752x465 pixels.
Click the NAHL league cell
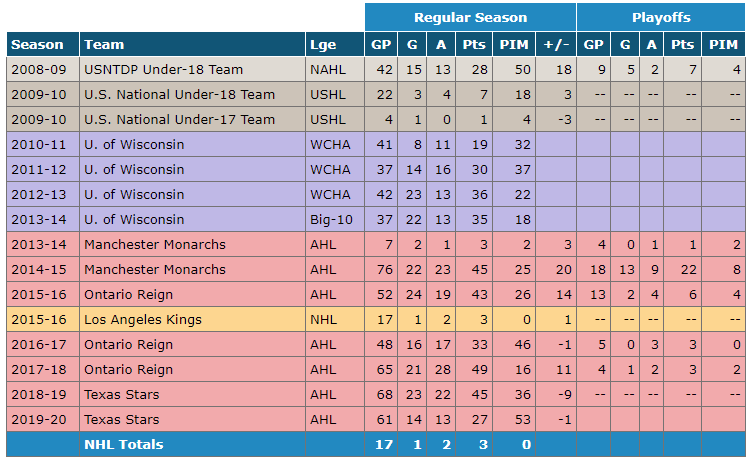328,70
